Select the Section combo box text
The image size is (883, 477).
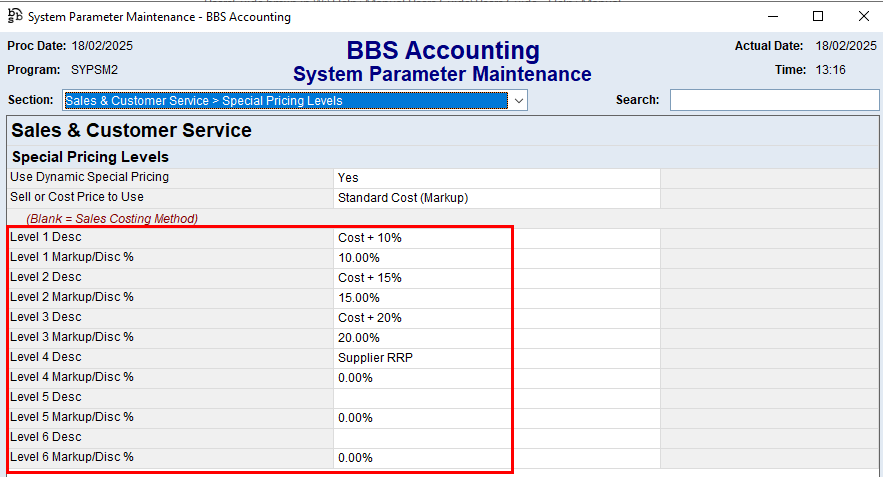285,101
